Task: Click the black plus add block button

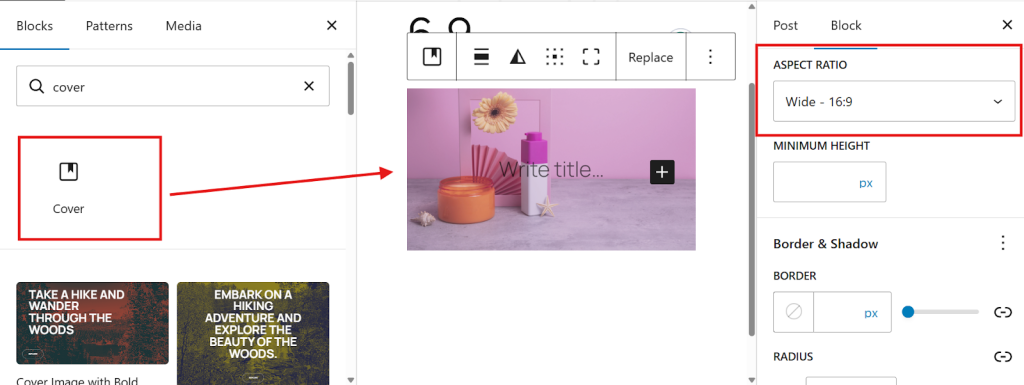Action: point(662,172)
